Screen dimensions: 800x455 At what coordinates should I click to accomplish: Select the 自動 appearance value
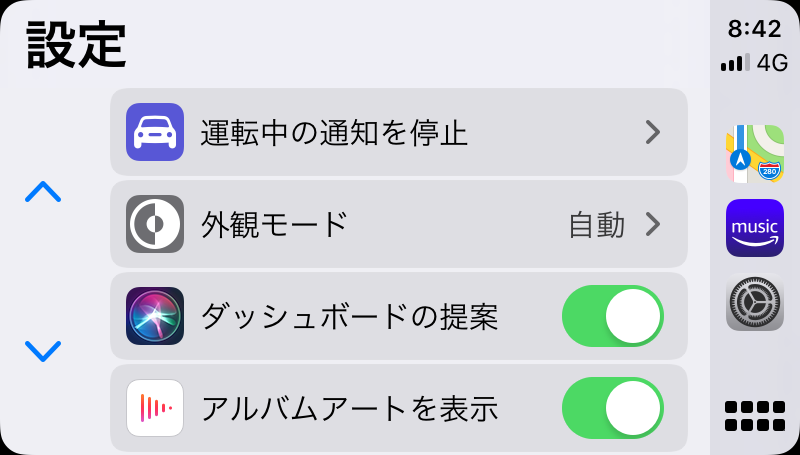[596, 225]
